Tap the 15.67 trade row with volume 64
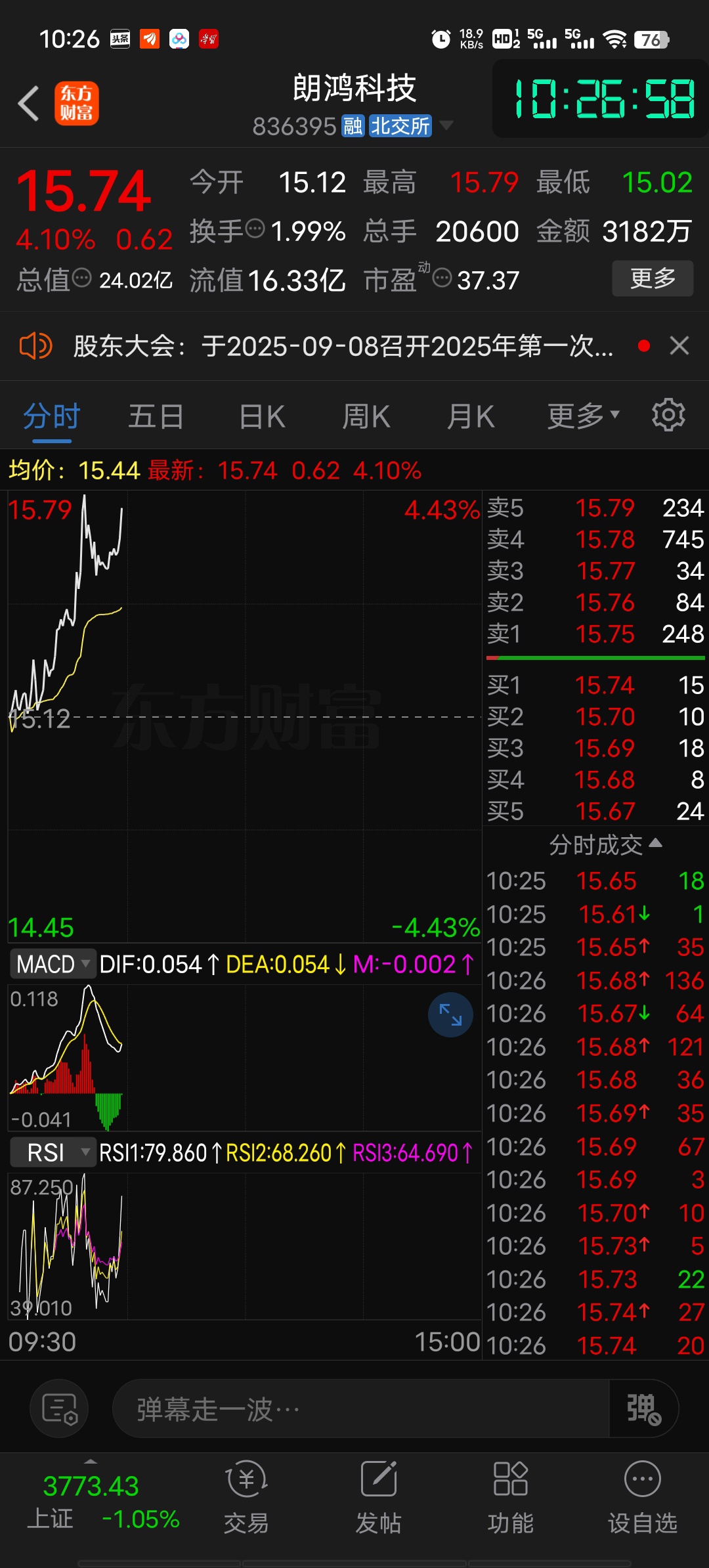This screenshot has width=709, height=1568. 595,1014
